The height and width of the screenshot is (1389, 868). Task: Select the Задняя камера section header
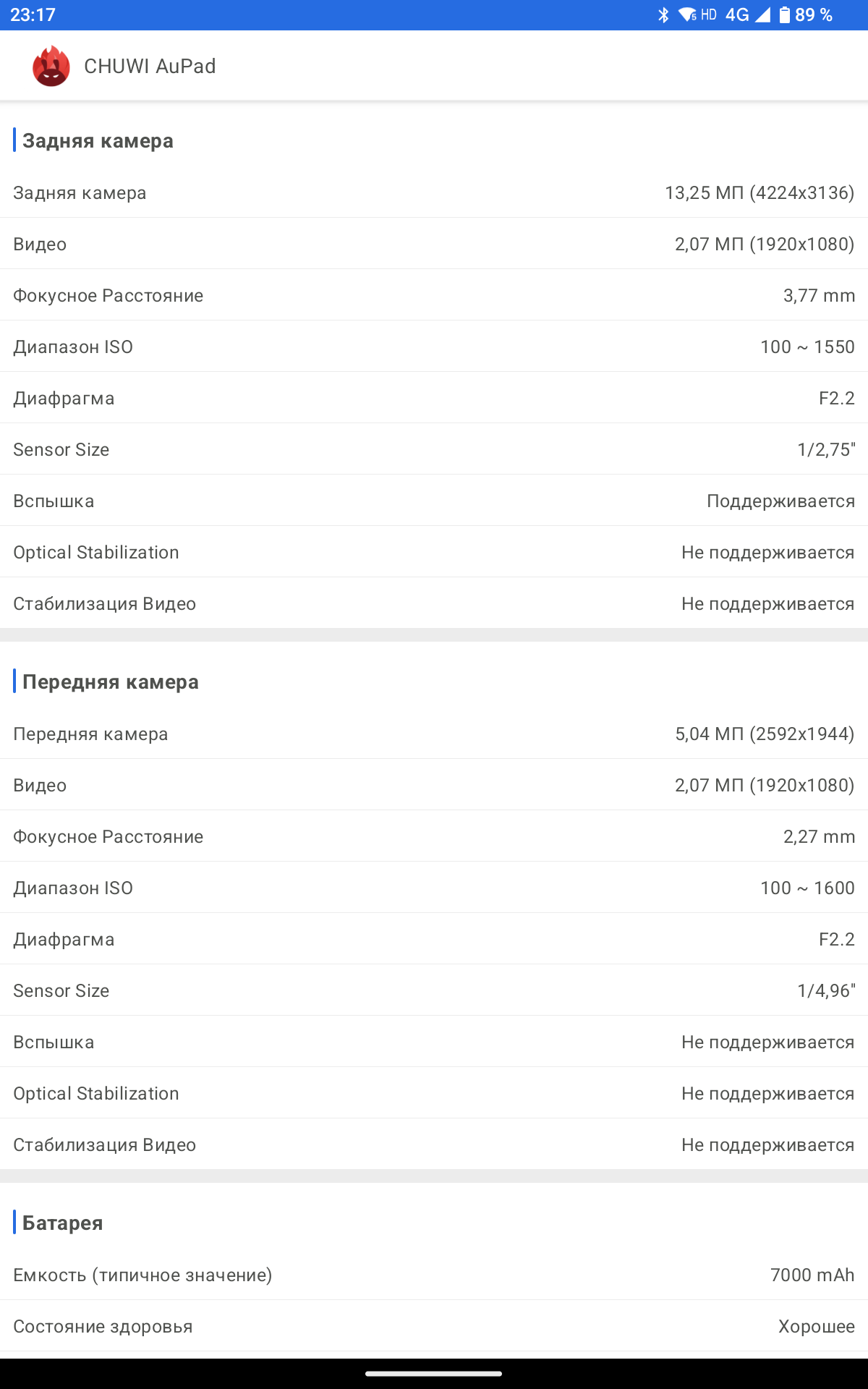coord(98,140)
